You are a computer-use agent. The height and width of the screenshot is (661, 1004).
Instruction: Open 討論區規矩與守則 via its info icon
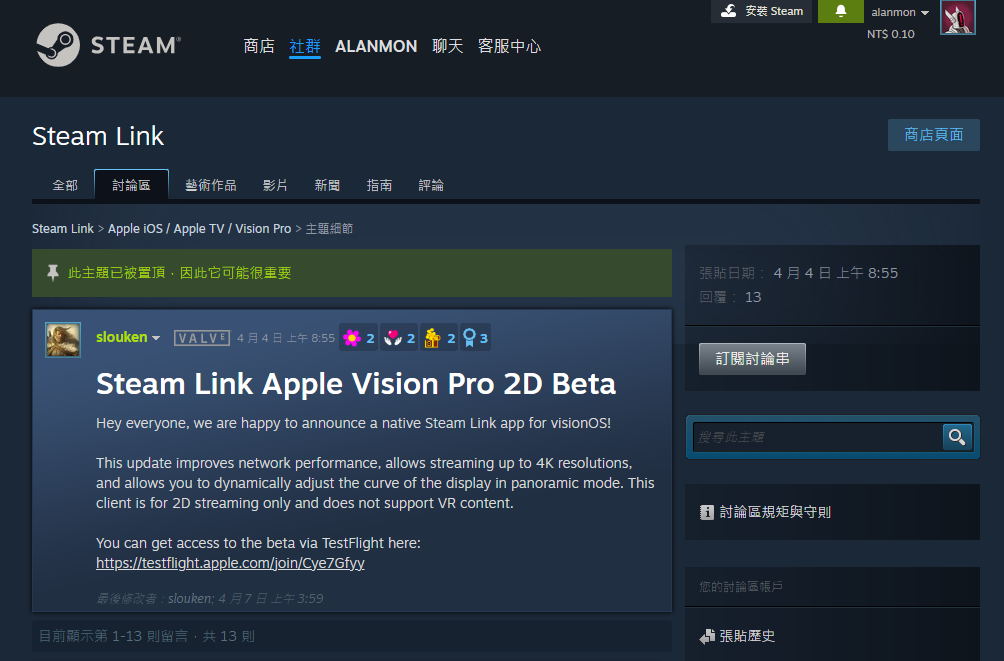(705, 511)
